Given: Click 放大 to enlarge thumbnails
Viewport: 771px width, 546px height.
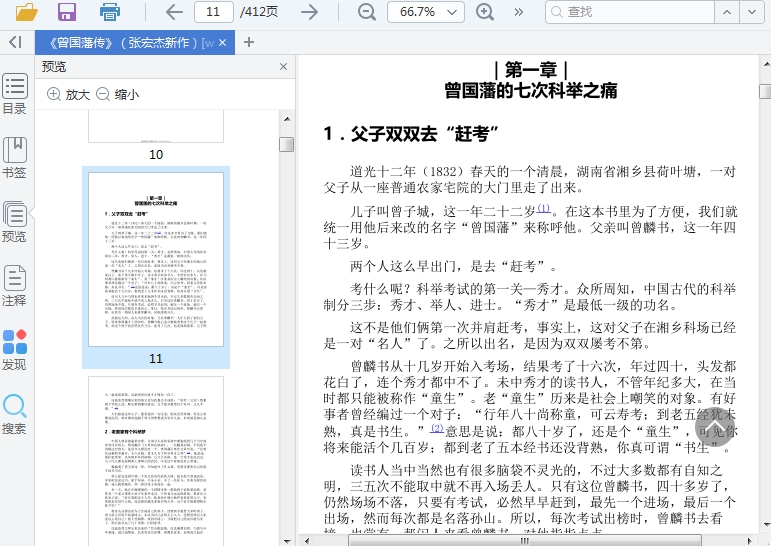Looking at the screenshot, I should pos(68,94).
